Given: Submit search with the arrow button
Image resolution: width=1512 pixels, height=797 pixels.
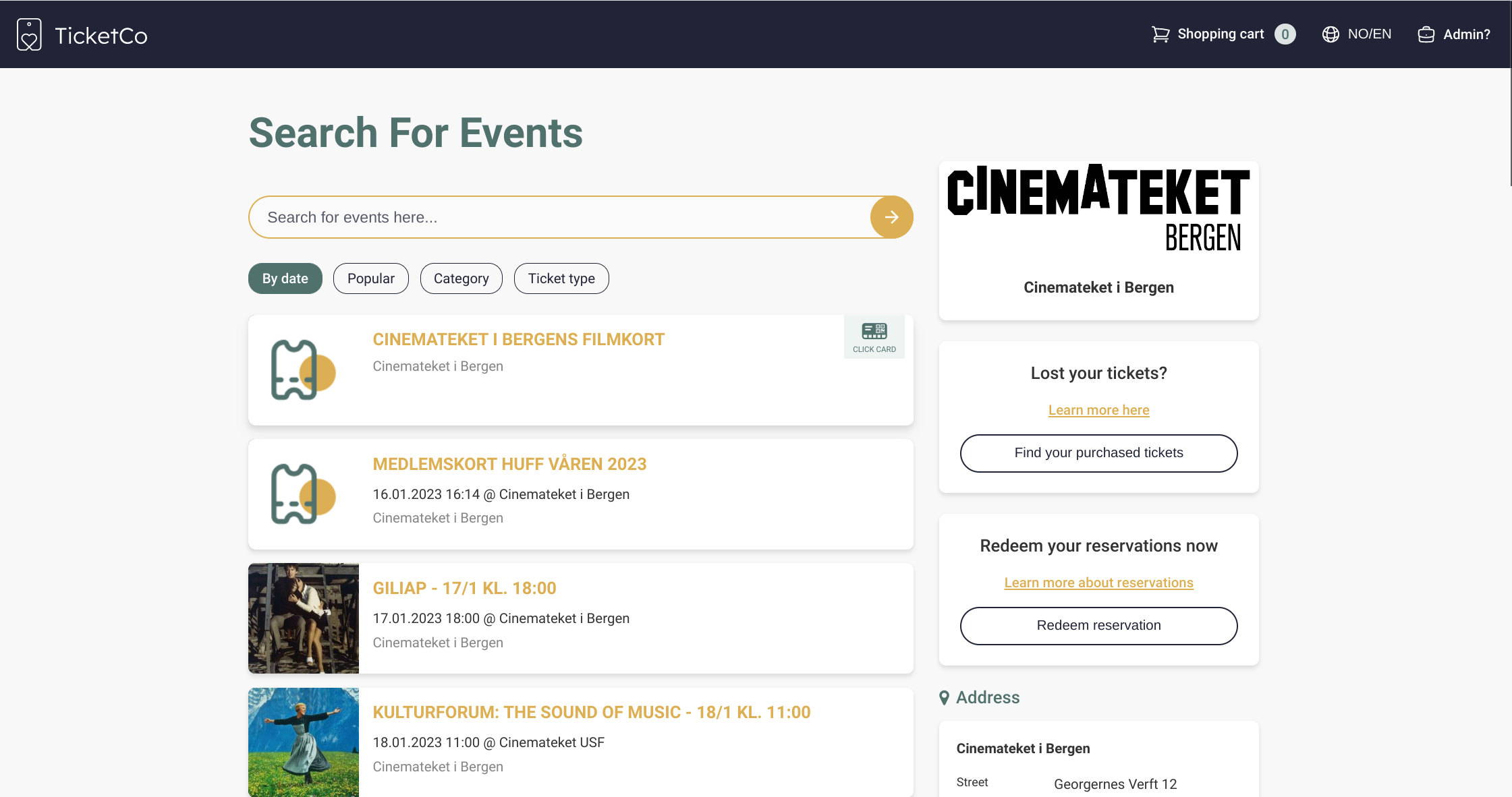Looking at the screenshot, I should [891, 217].
